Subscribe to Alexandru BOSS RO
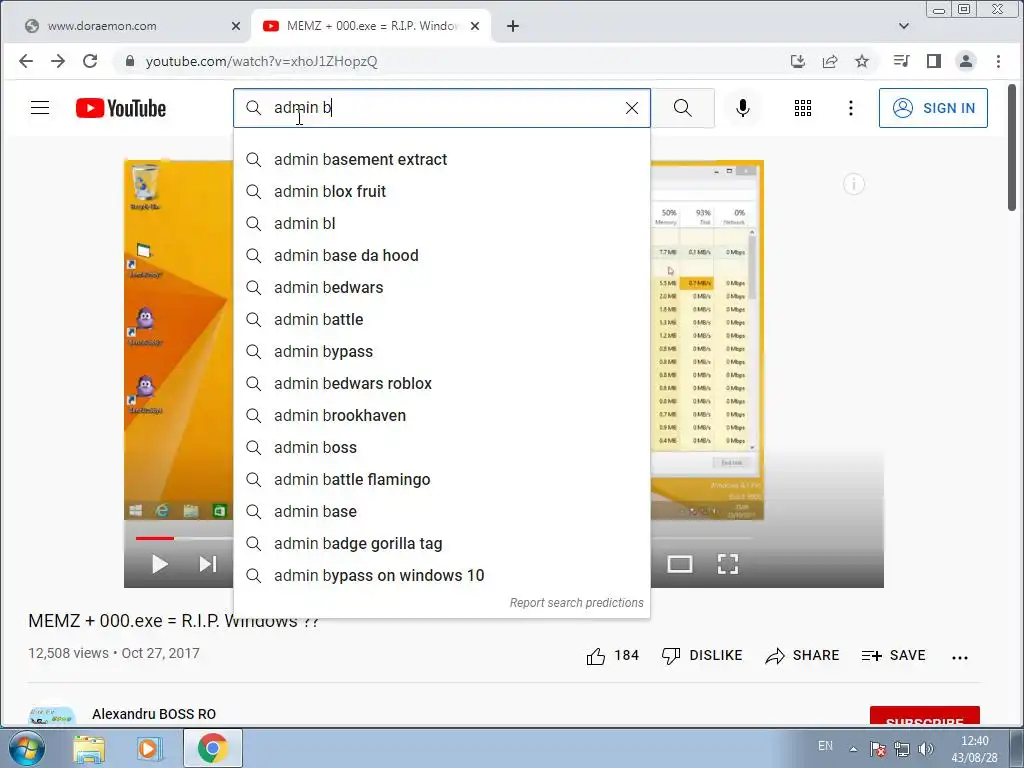This screenshot has width=1024, height=768. pos(924,716)
